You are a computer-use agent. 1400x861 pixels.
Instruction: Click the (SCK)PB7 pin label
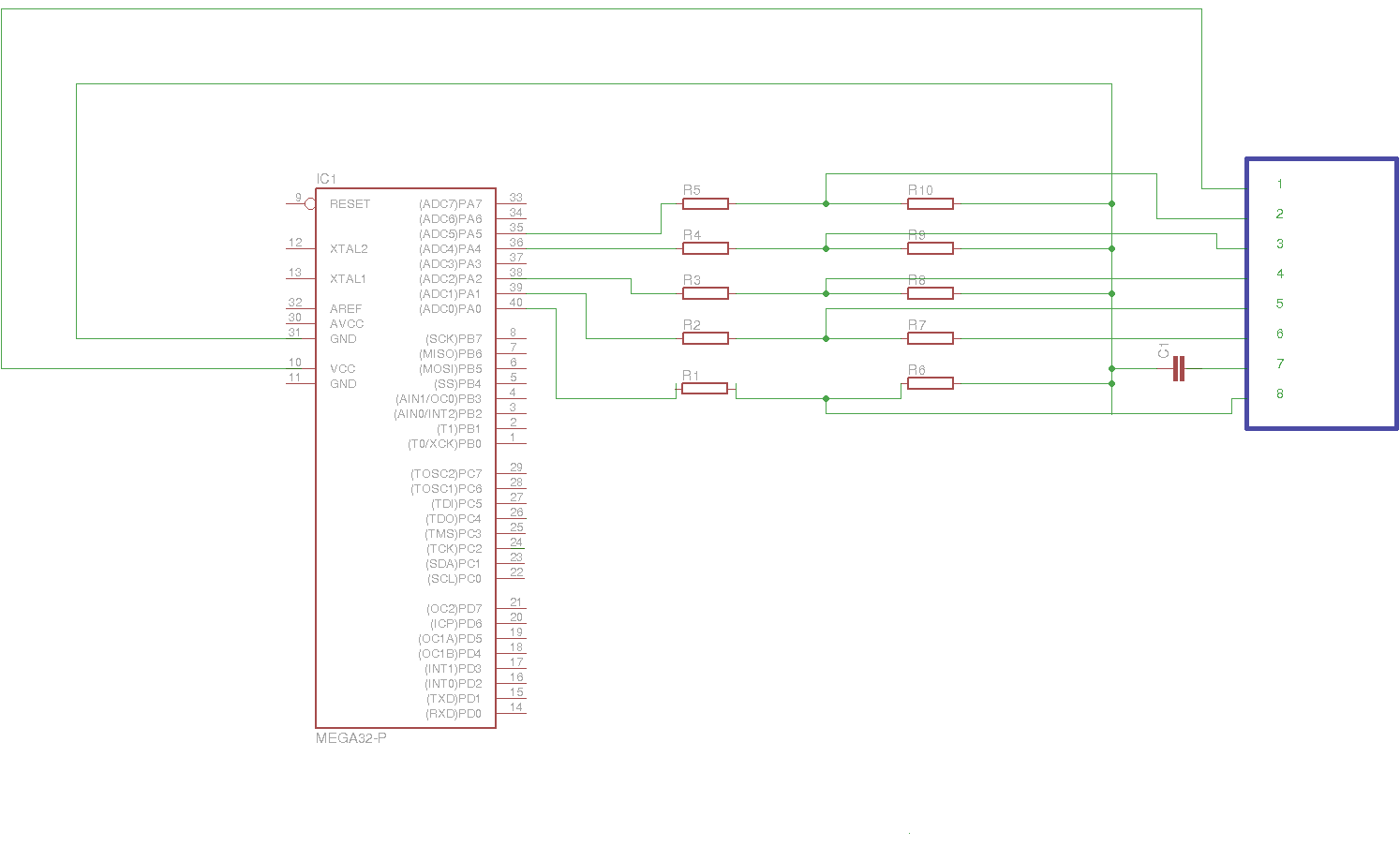click(454, 339)
